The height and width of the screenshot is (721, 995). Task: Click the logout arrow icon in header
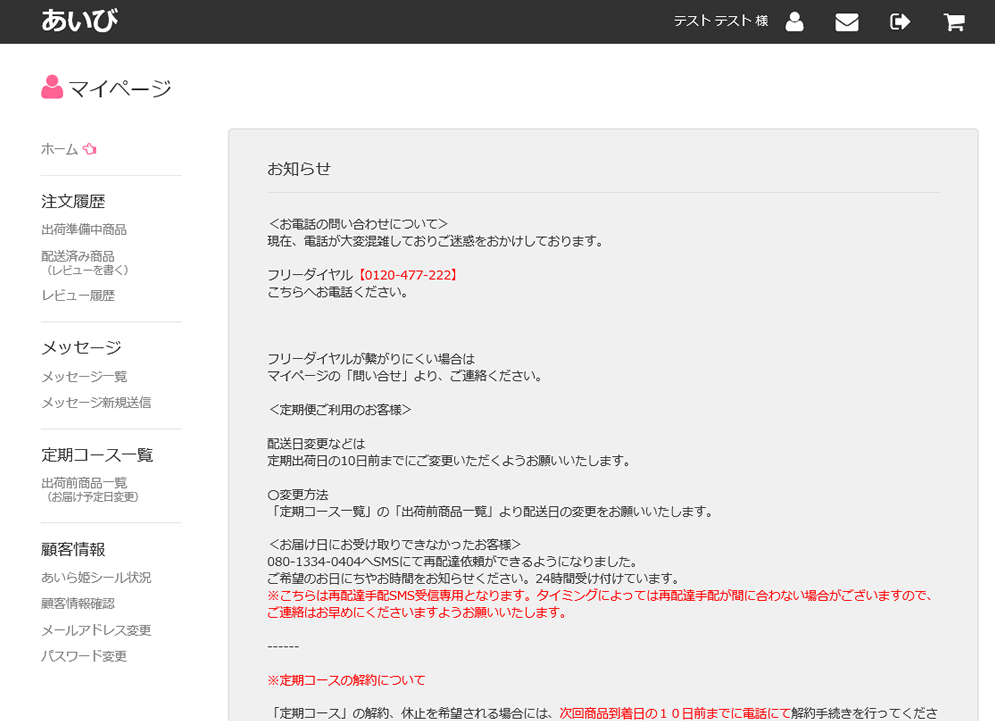point(900,22)
